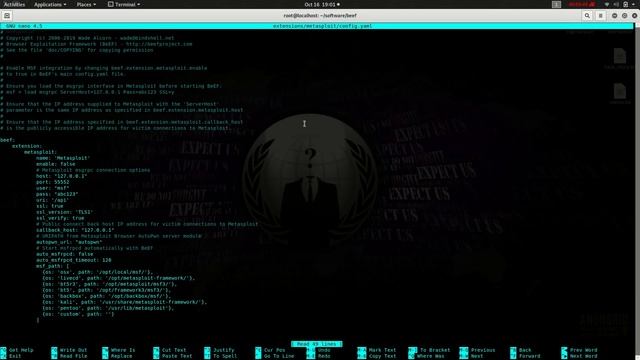Click the 'auto_msfrpcd_timeout: 120' line

(x=73, y=260)
